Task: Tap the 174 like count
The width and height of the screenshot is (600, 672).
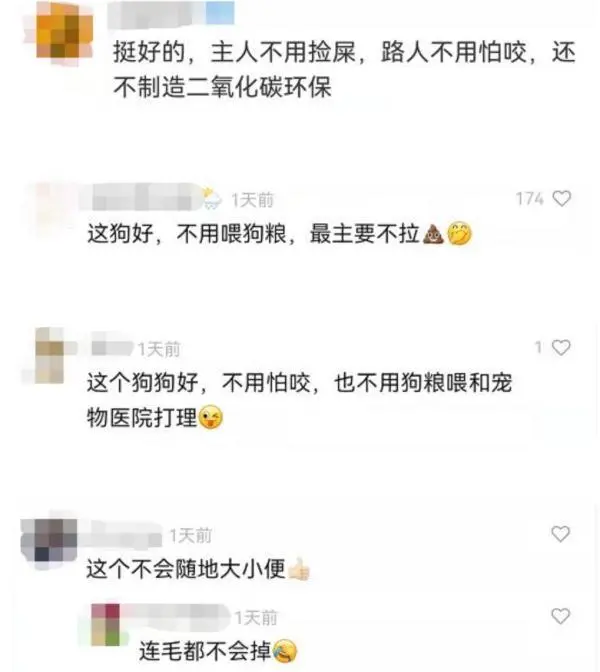Action: [530, 198]
